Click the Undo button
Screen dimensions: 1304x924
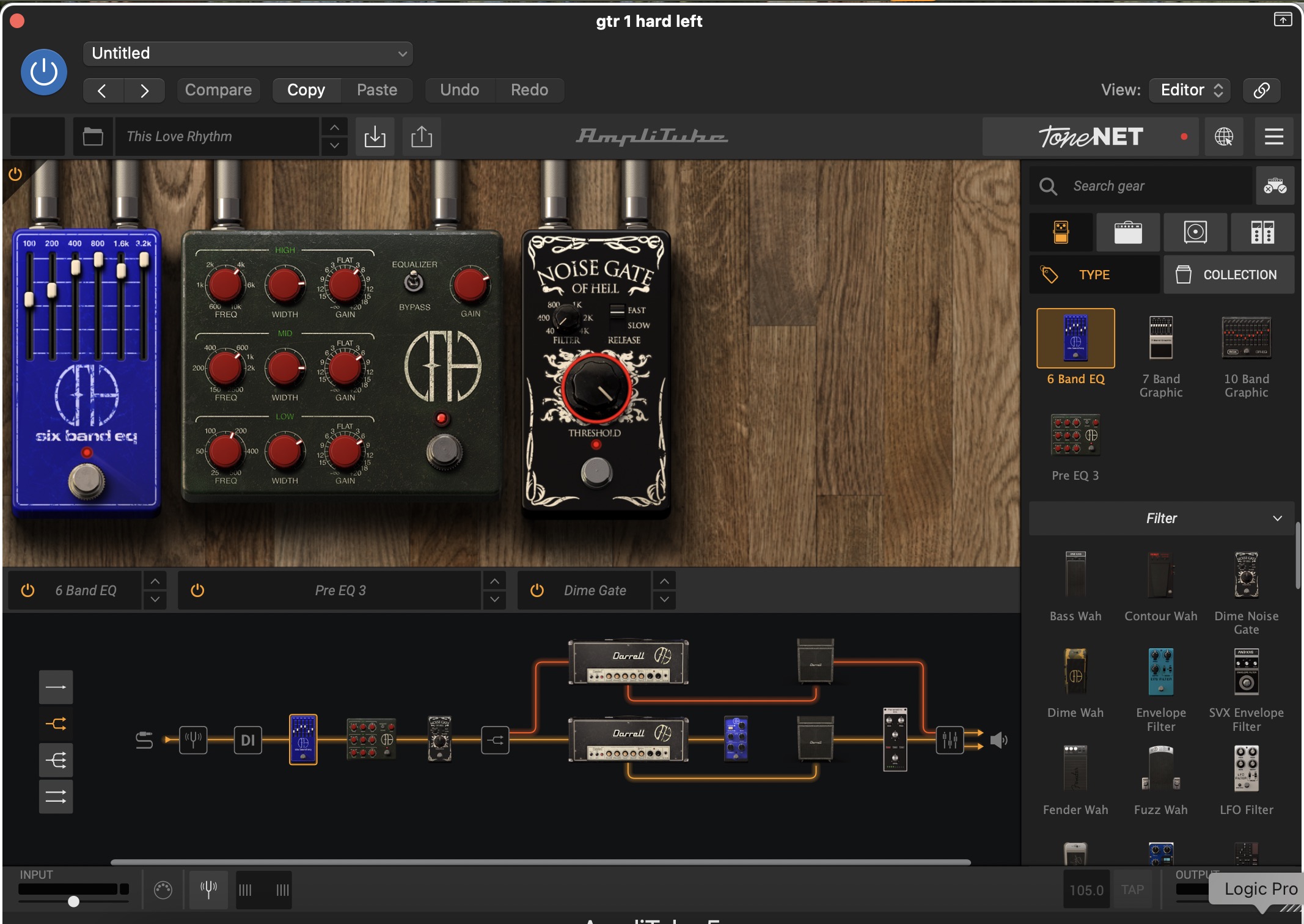point(460,90)
